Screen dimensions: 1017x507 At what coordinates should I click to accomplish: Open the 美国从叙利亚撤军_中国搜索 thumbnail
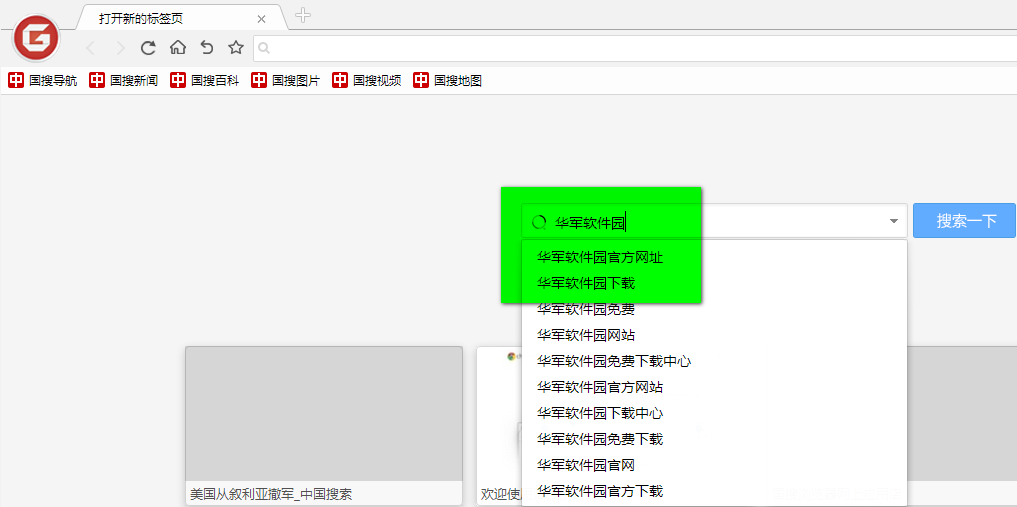tap(324, 425)
